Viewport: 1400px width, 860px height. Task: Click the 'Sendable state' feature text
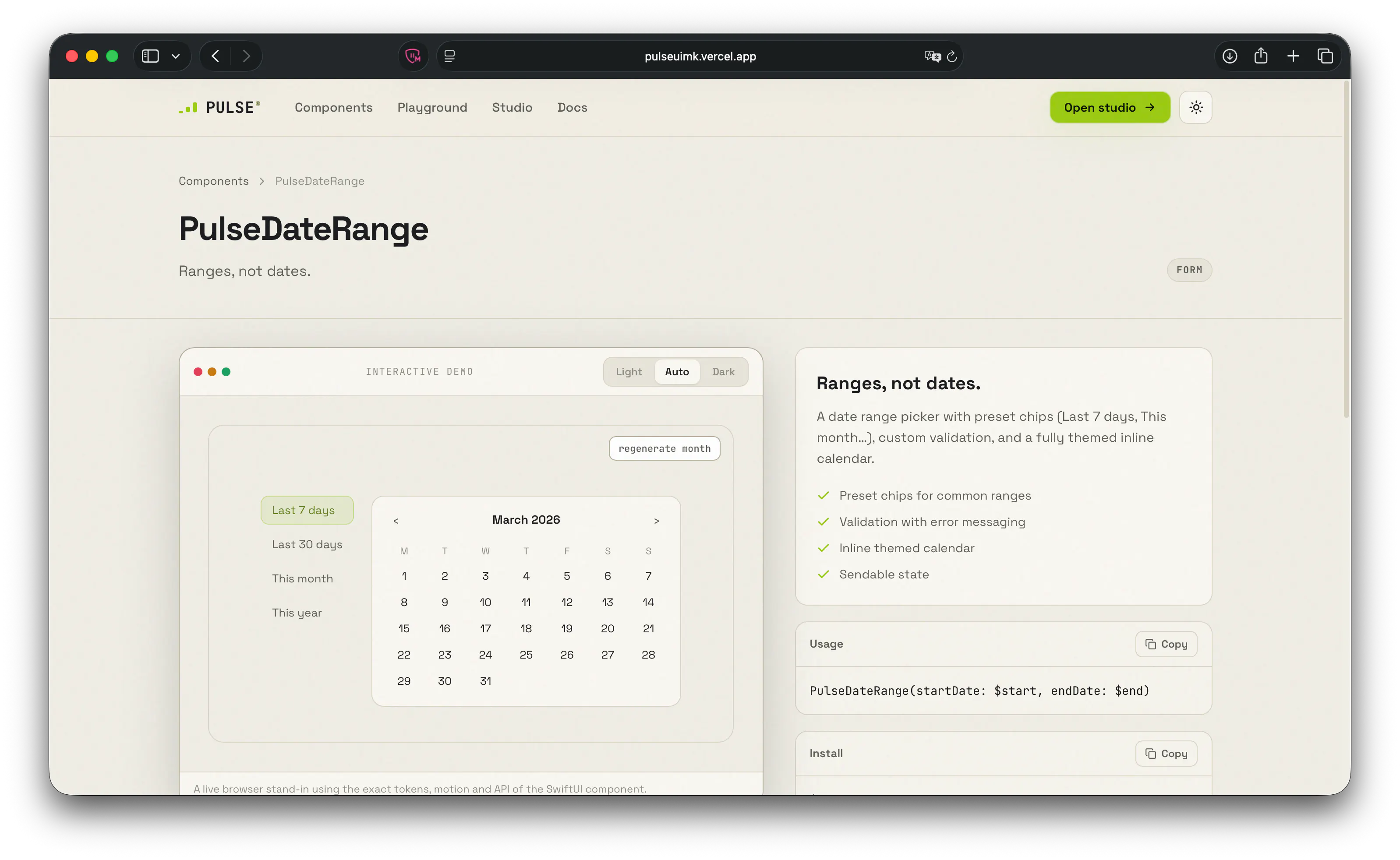(x=884, y=575)
